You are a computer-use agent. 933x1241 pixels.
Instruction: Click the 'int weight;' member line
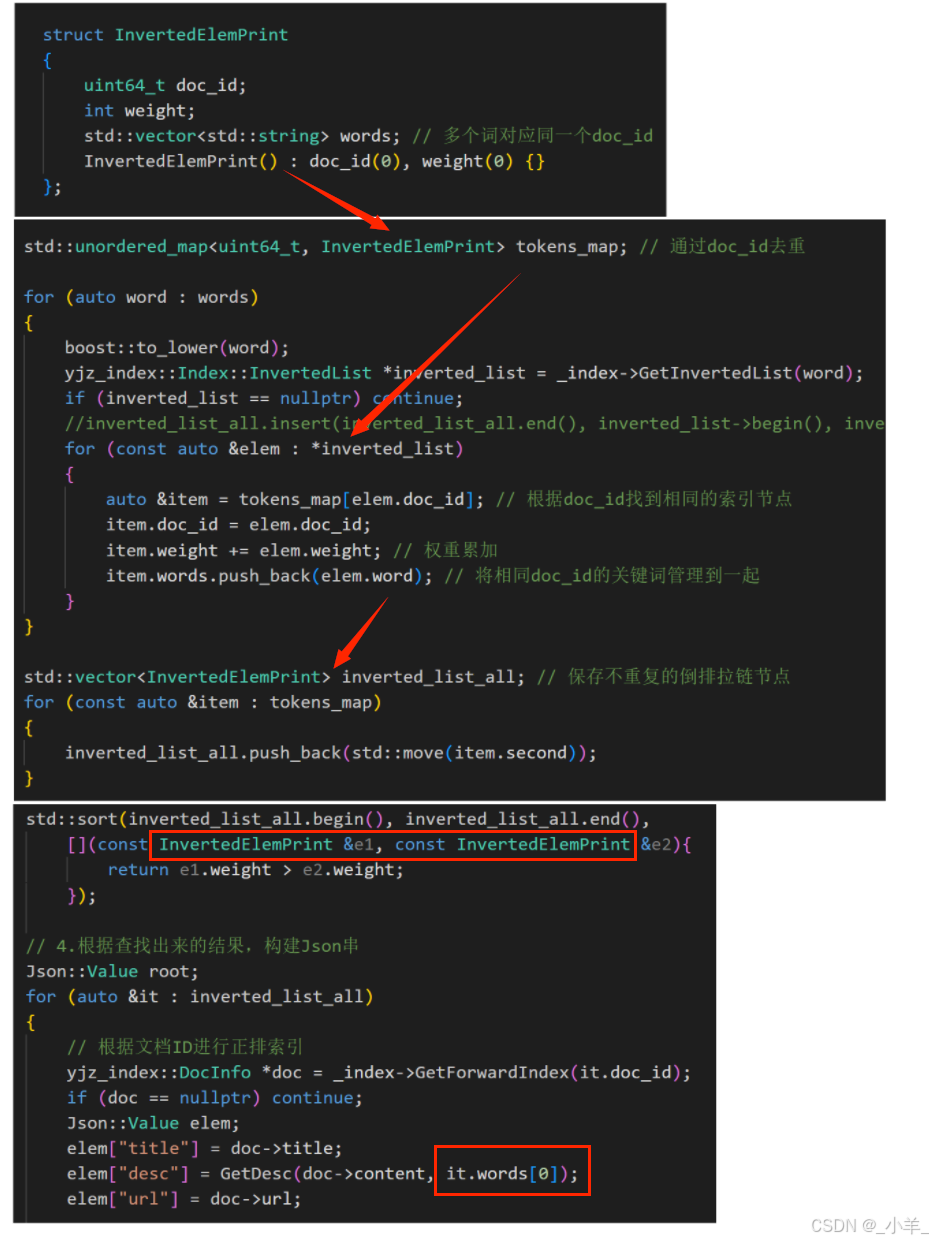pos(140,111)
